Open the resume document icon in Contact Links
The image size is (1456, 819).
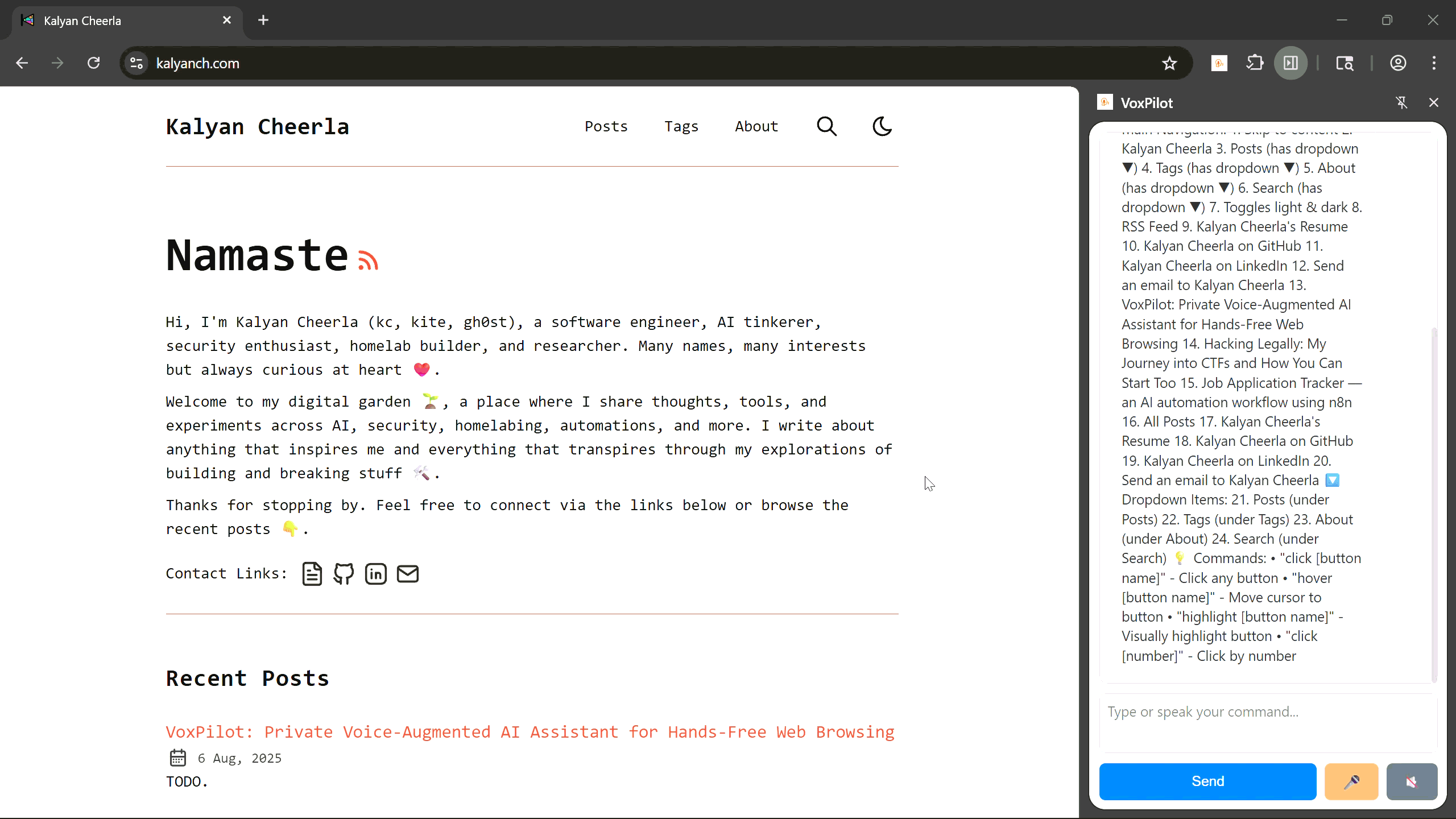[312, 573]
